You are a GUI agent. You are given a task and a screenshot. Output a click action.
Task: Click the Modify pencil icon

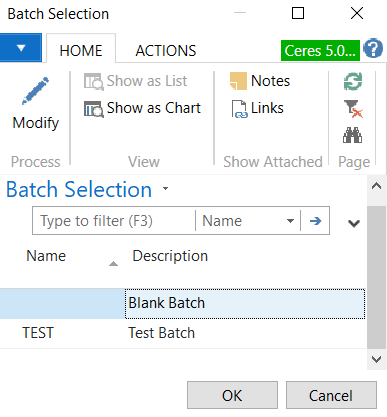tap(35, 91)
